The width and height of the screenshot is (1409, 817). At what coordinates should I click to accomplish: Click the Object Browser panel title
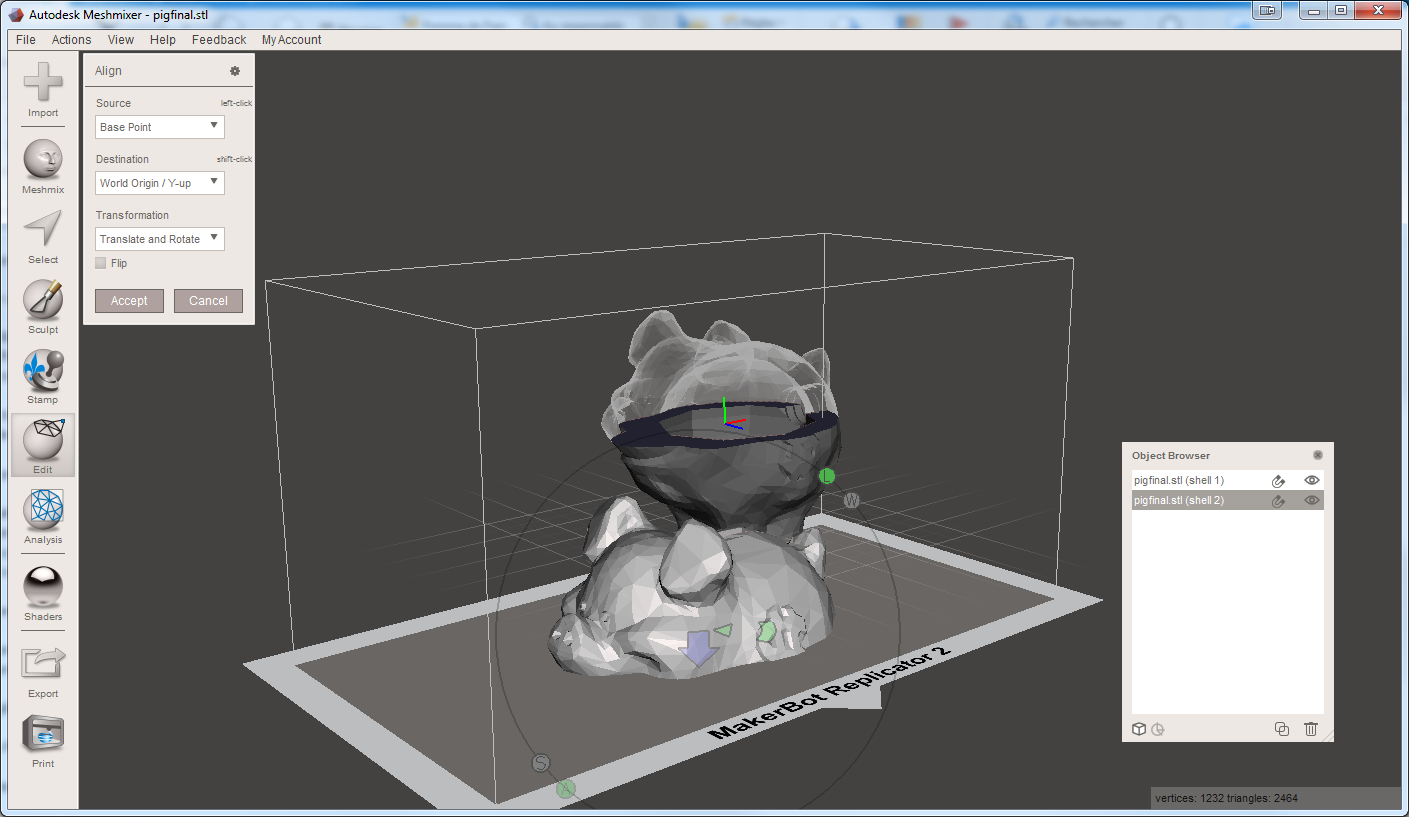[1171, 456]
